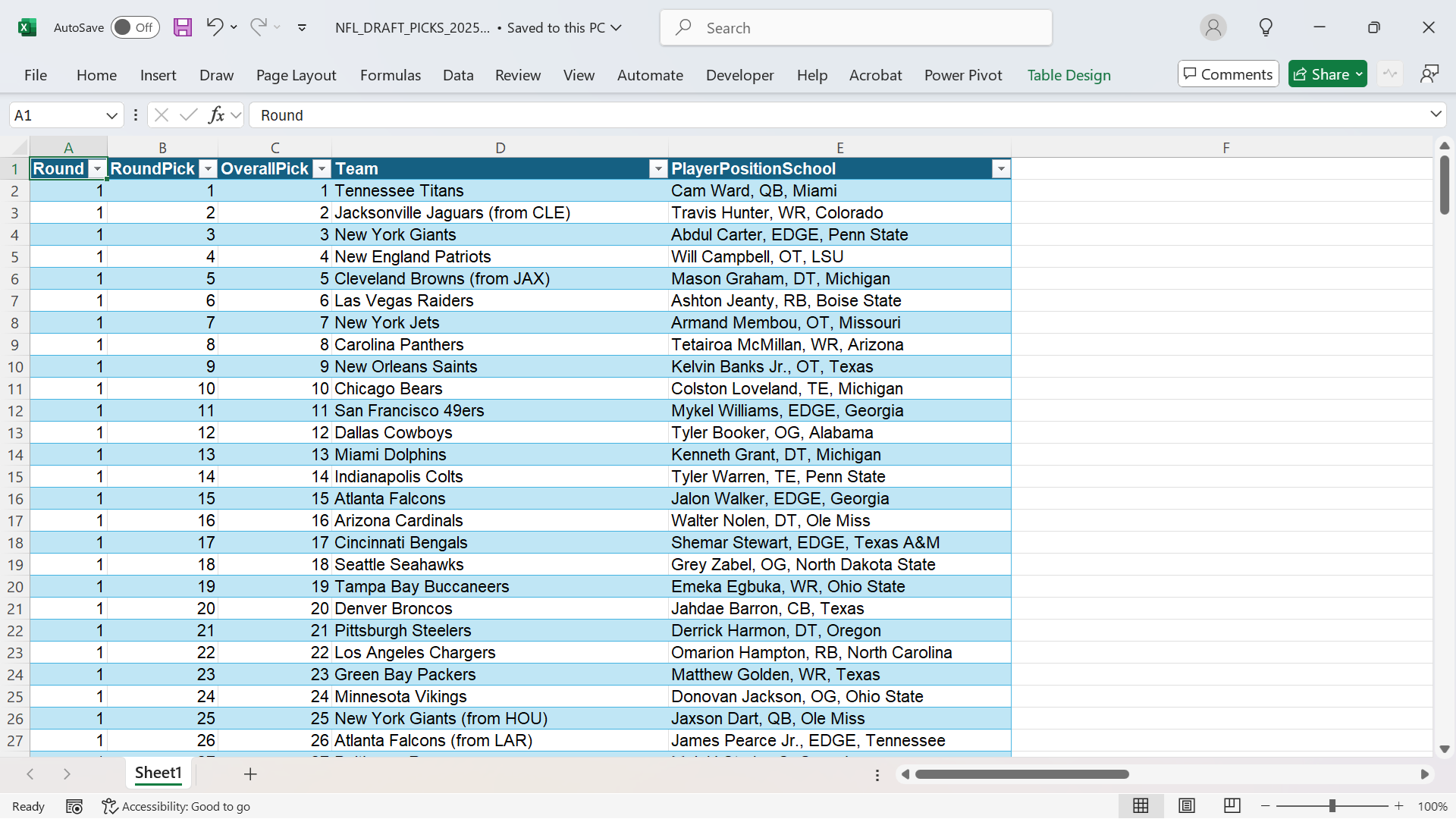Add a new worksheet with the plus button
This screenshot has width=1456, height=819.
pyautogui.click(x=250, y=774)
